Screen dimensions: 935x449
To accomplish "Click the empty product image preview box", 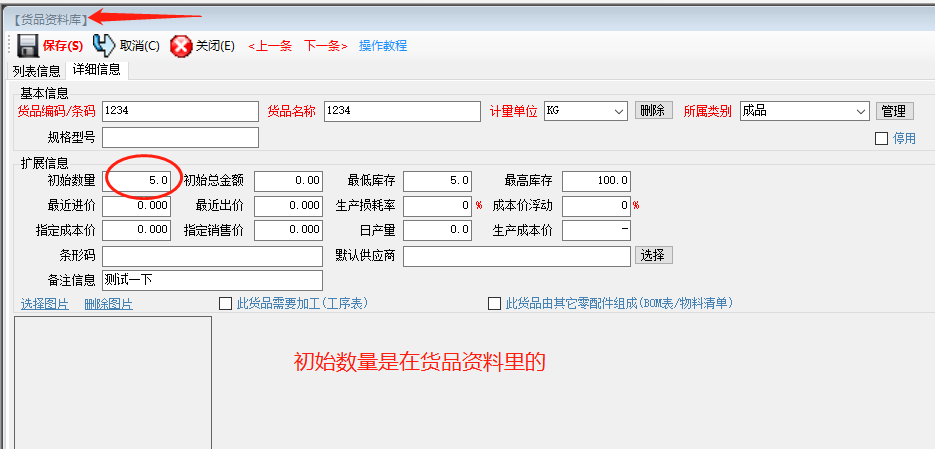I will click(x=112, y=382).
